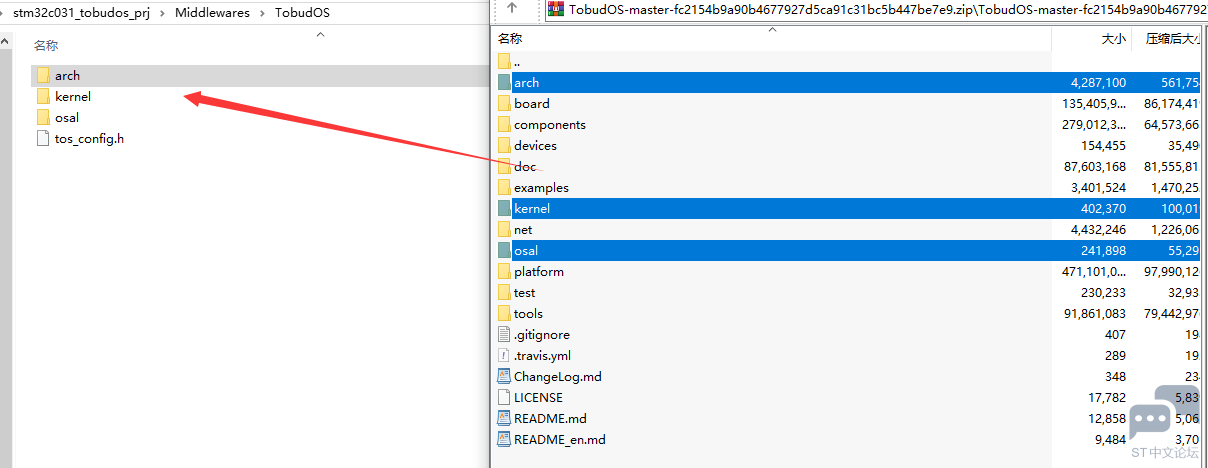Screen dimensions: 1208x468
Task: Click the examples folder name in archive
Action: click(x=541, y=187)
